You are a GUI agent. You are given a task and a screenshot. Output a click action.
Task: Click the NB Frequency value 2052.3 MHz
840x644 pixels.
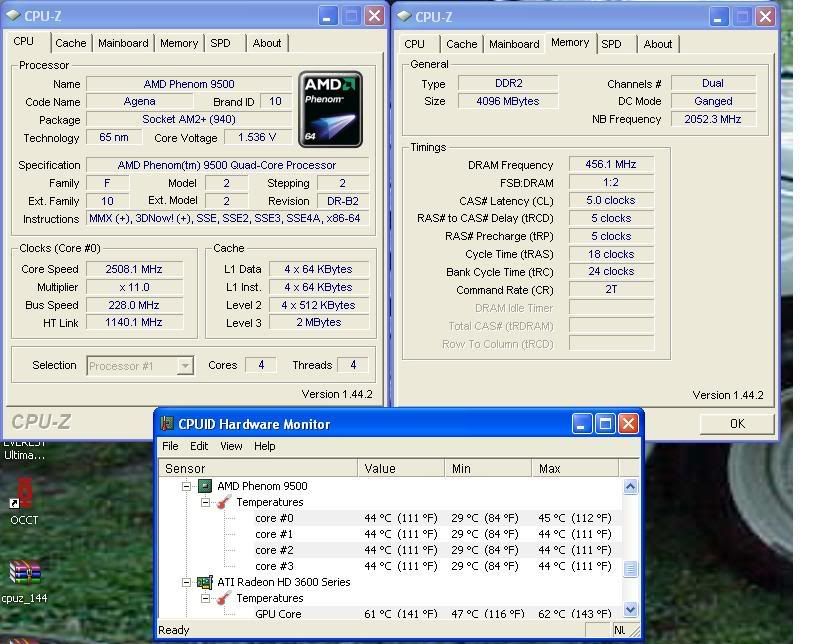tap(712, 119)
